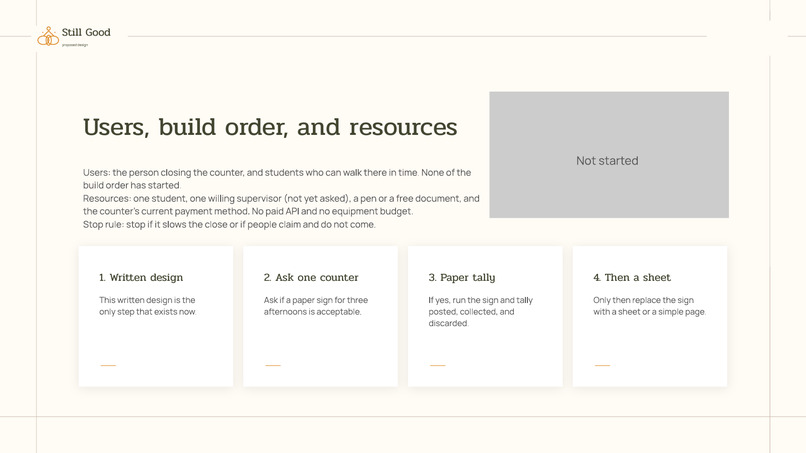Screen dimensions: 806x453
Task: Click the gray 'Not started' placeholder box
Action: pos(609,155)
